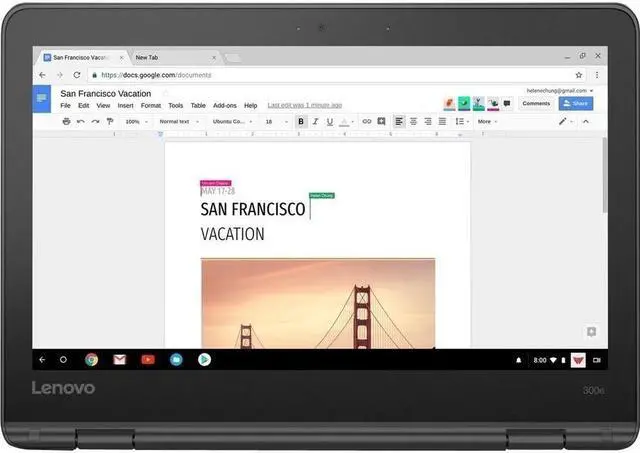
Task: Open the helenechung@gmail.com account dropdown
Action: 560,91
